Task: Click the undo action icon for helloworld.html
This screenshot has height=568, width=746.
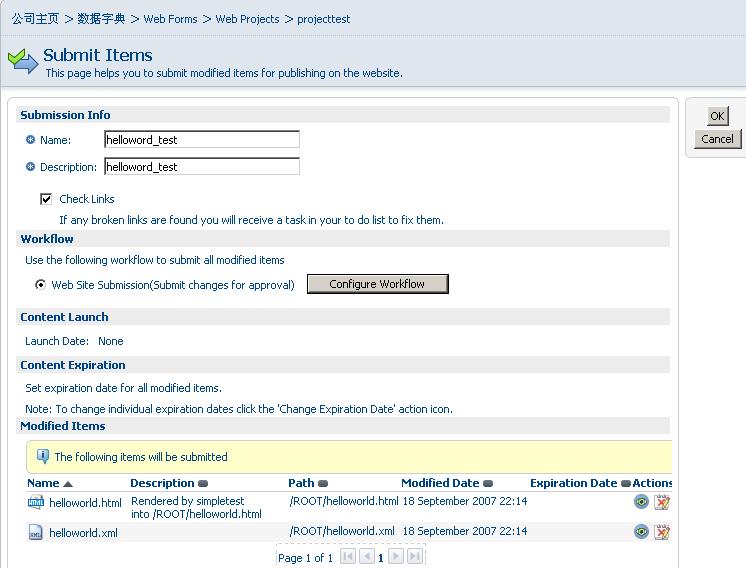Action: [662, 502]
